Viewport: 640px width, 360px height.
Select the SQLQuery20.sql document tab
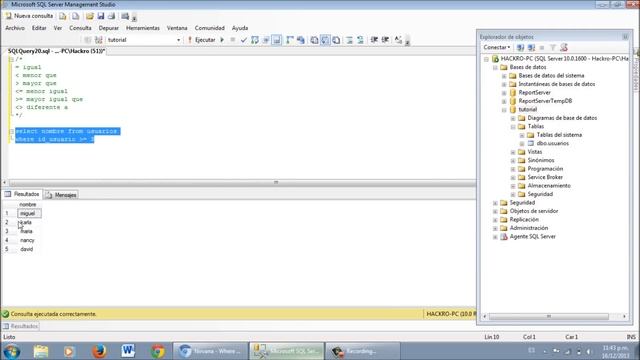point(56,51)
